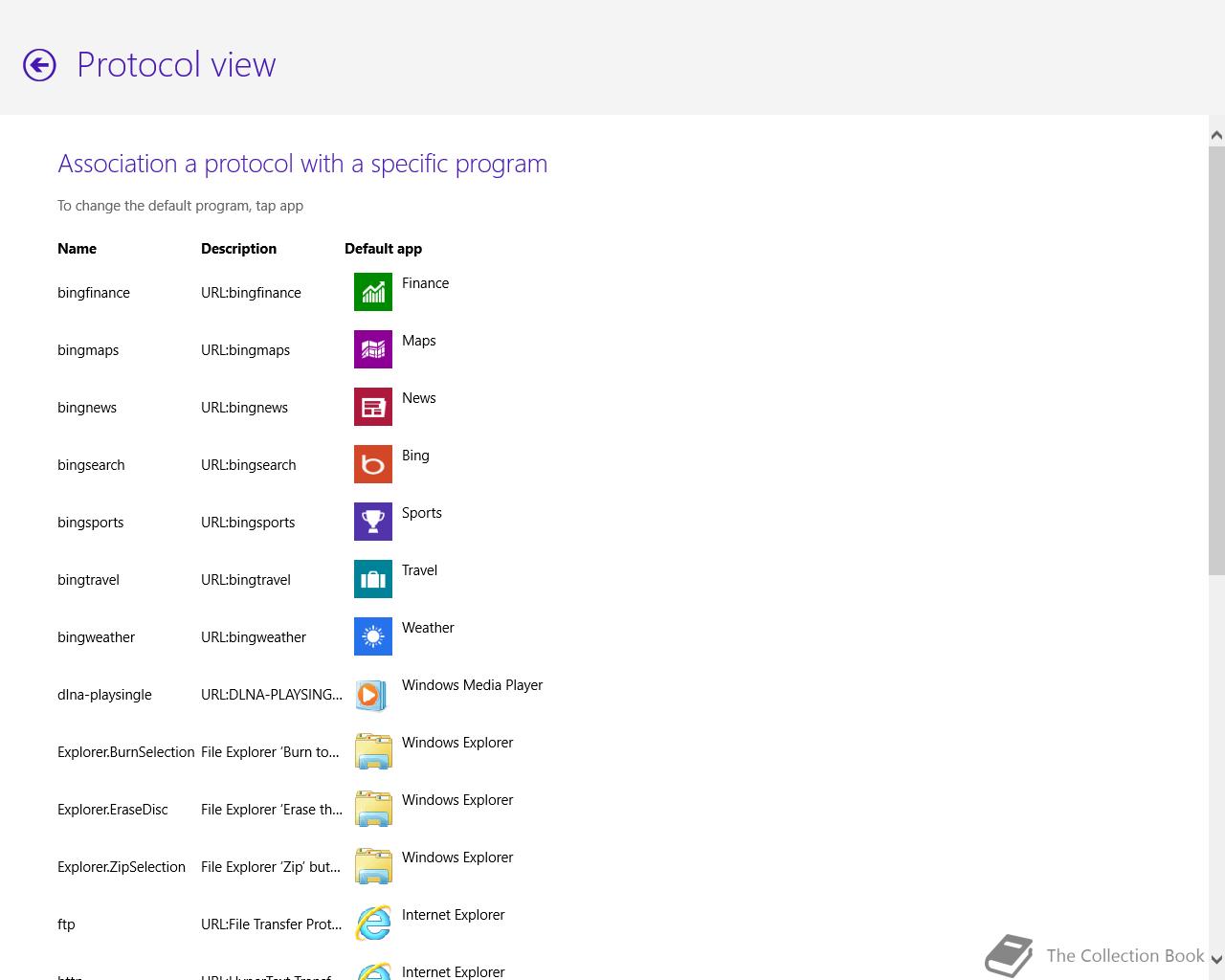Click the Description column header

[238, 249]
